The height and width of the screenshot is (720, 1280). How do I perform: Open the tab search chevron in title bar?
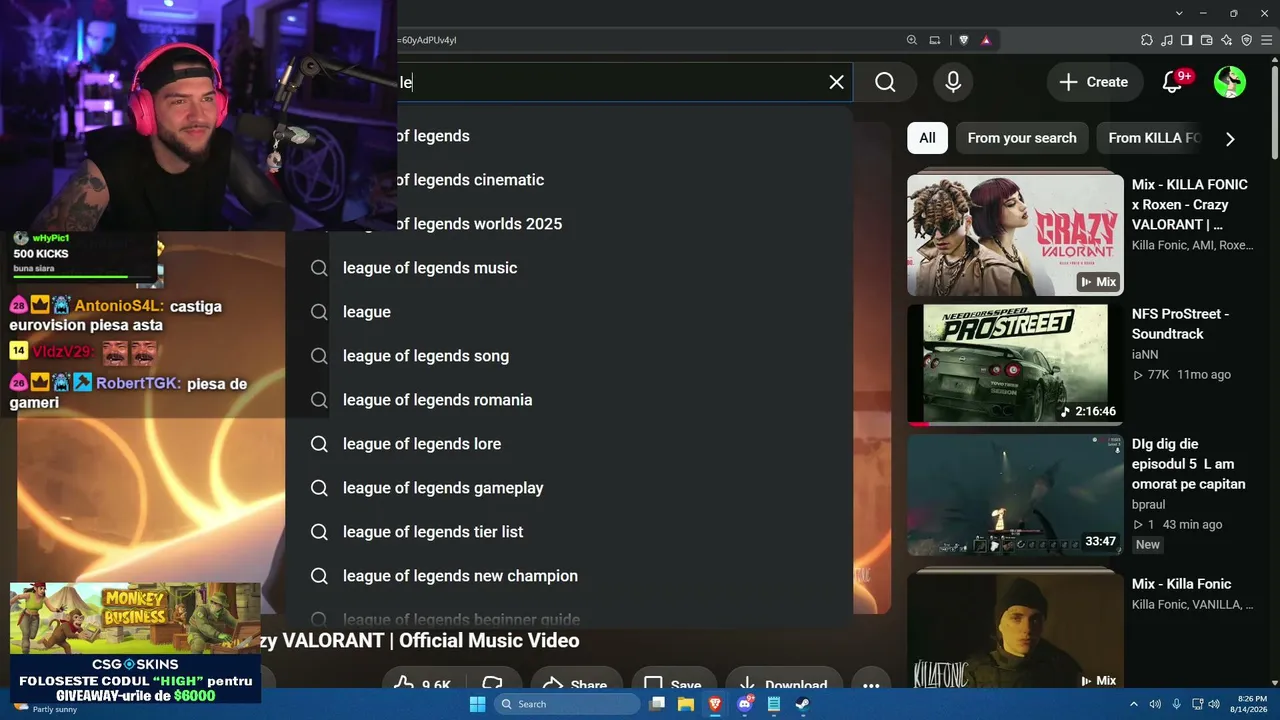pyautogui.click(x=1180, y=13)
